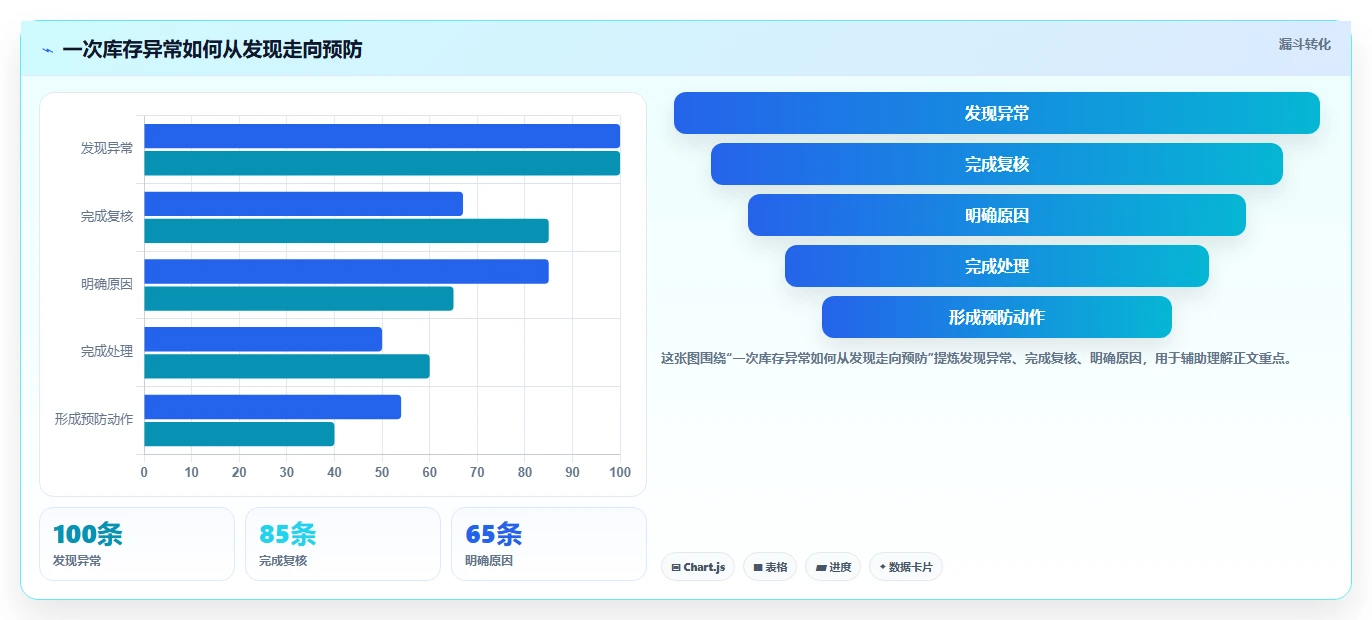The width and height of the screenshot is (1372, 620).
Task: Click the blue bar for 发现异常
Action: coord(382,136)
